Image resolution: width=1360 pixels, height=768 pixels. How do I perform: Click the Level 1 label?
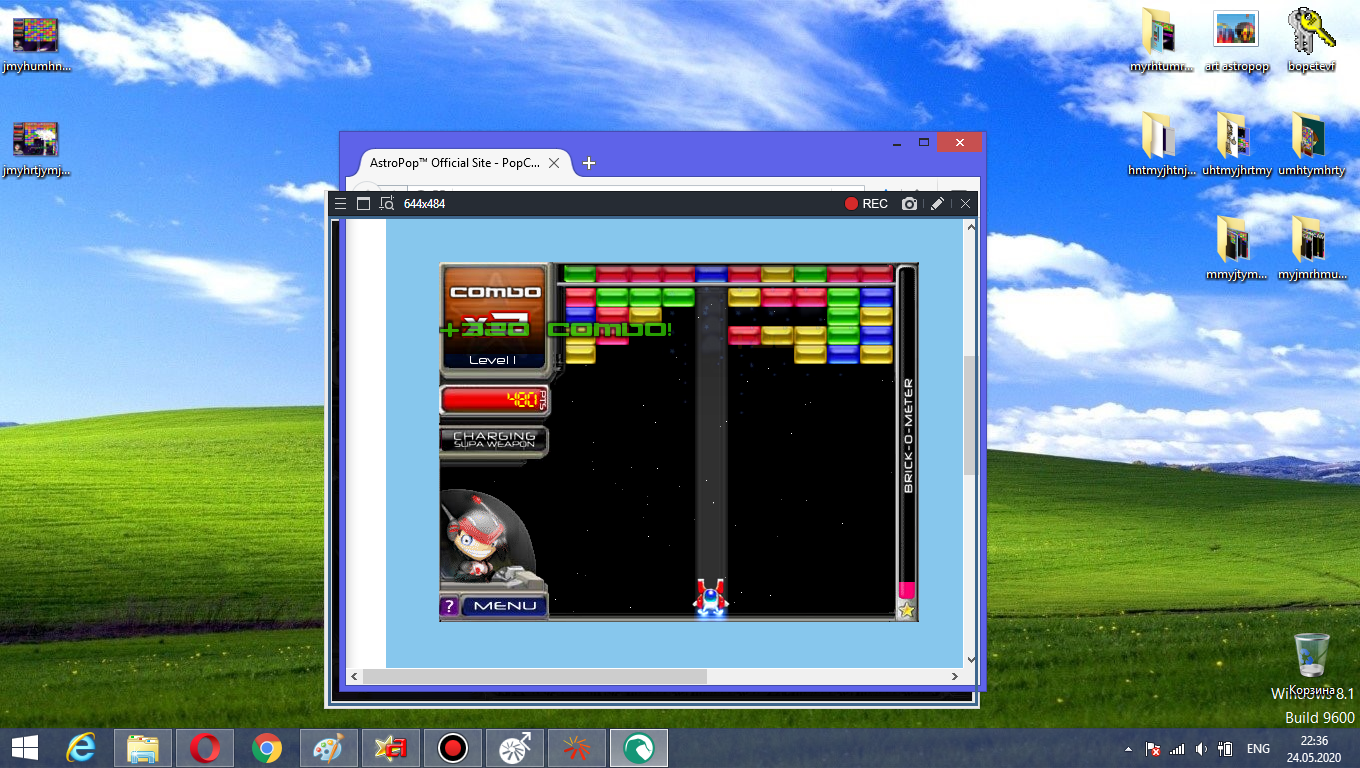click(x=493, y=360)
